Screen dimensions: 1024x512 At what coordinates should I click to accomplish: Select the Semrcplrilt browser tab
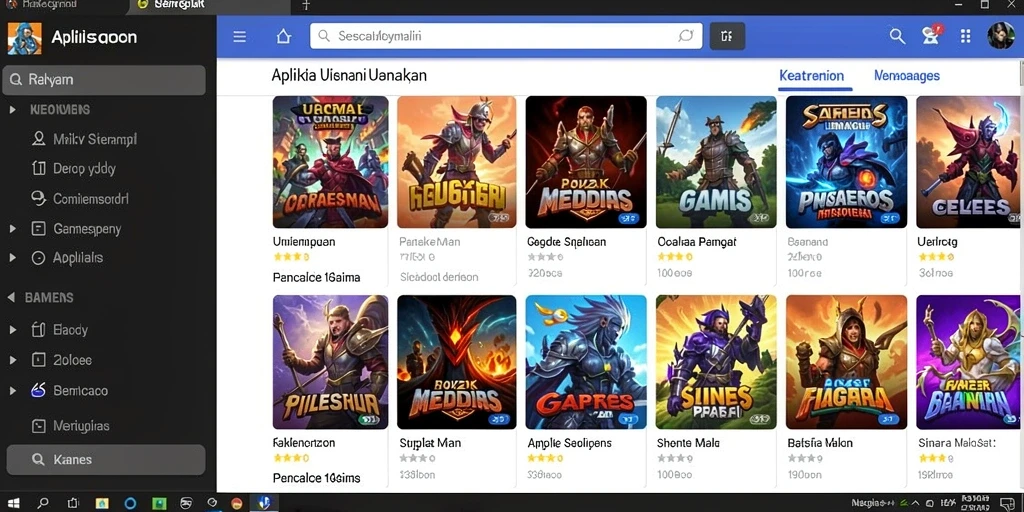[x=208, y=5]
